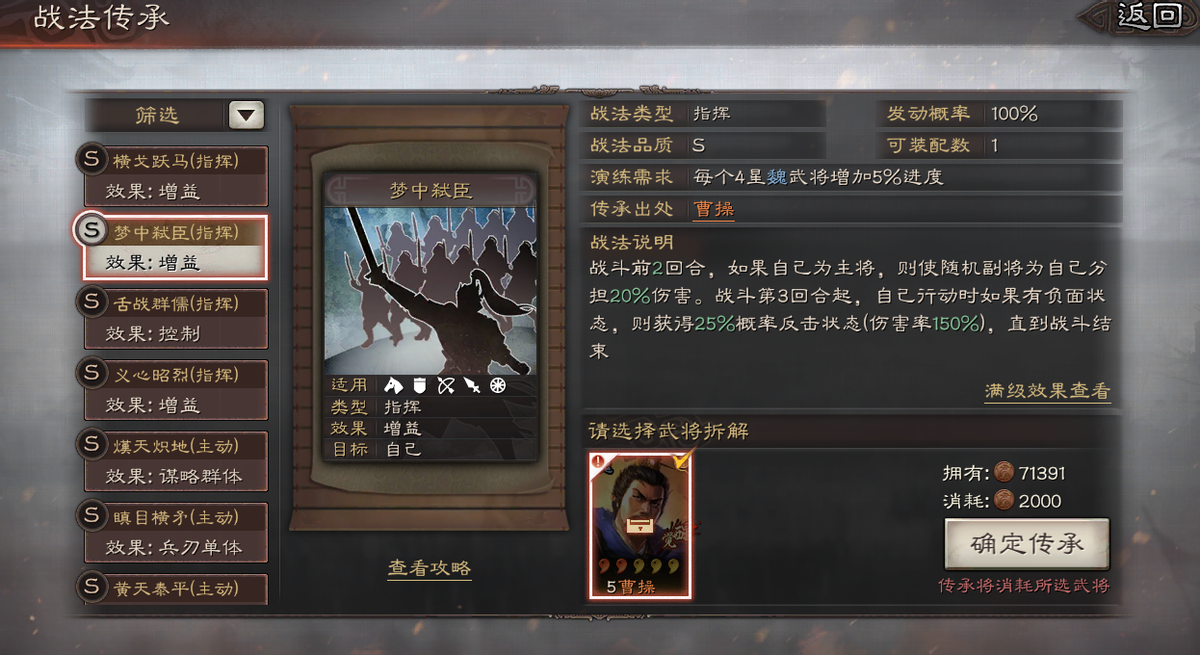This screenshot has height=655, width=1200.
Task: Click the S grade badge on 横戈跃马
Action: [x=93, y=160]
